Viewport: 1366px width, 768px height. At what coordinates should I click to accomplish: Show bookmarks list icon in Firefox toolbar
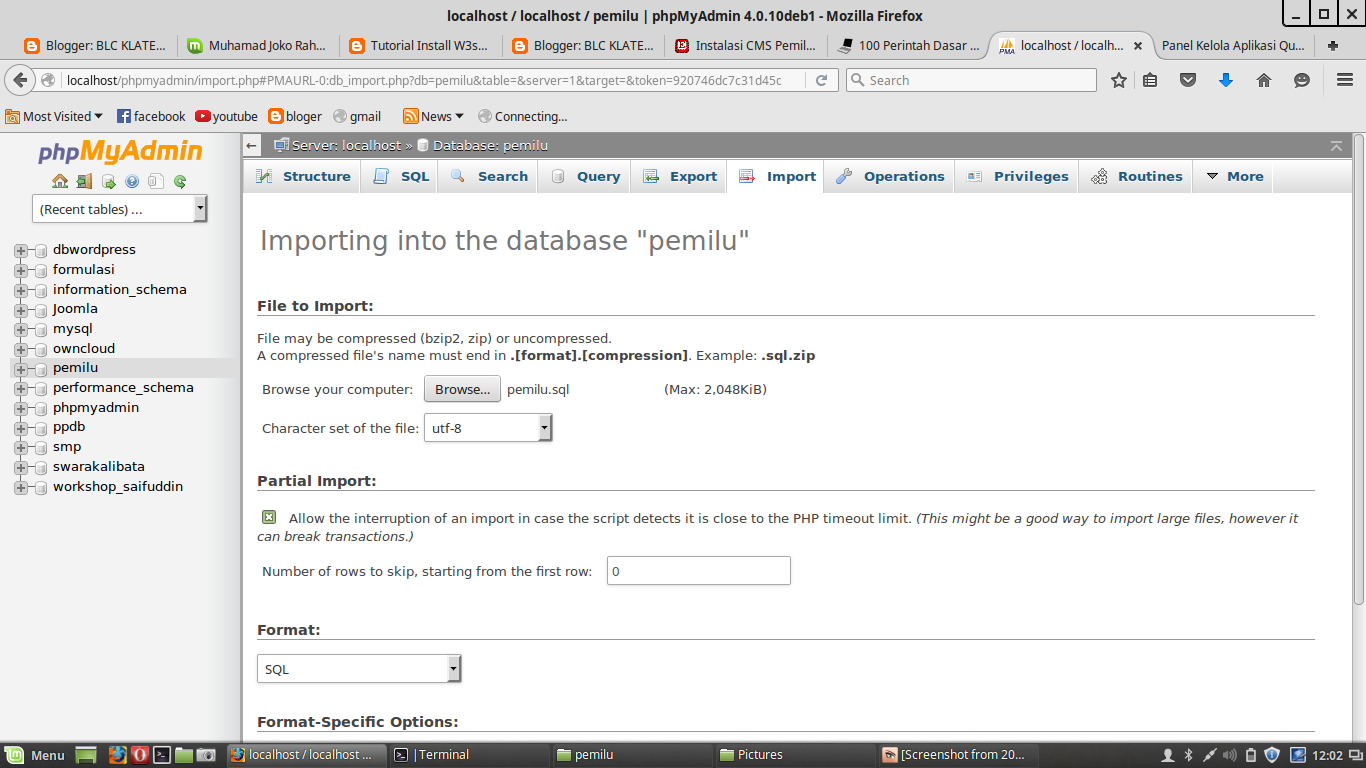1150,80
